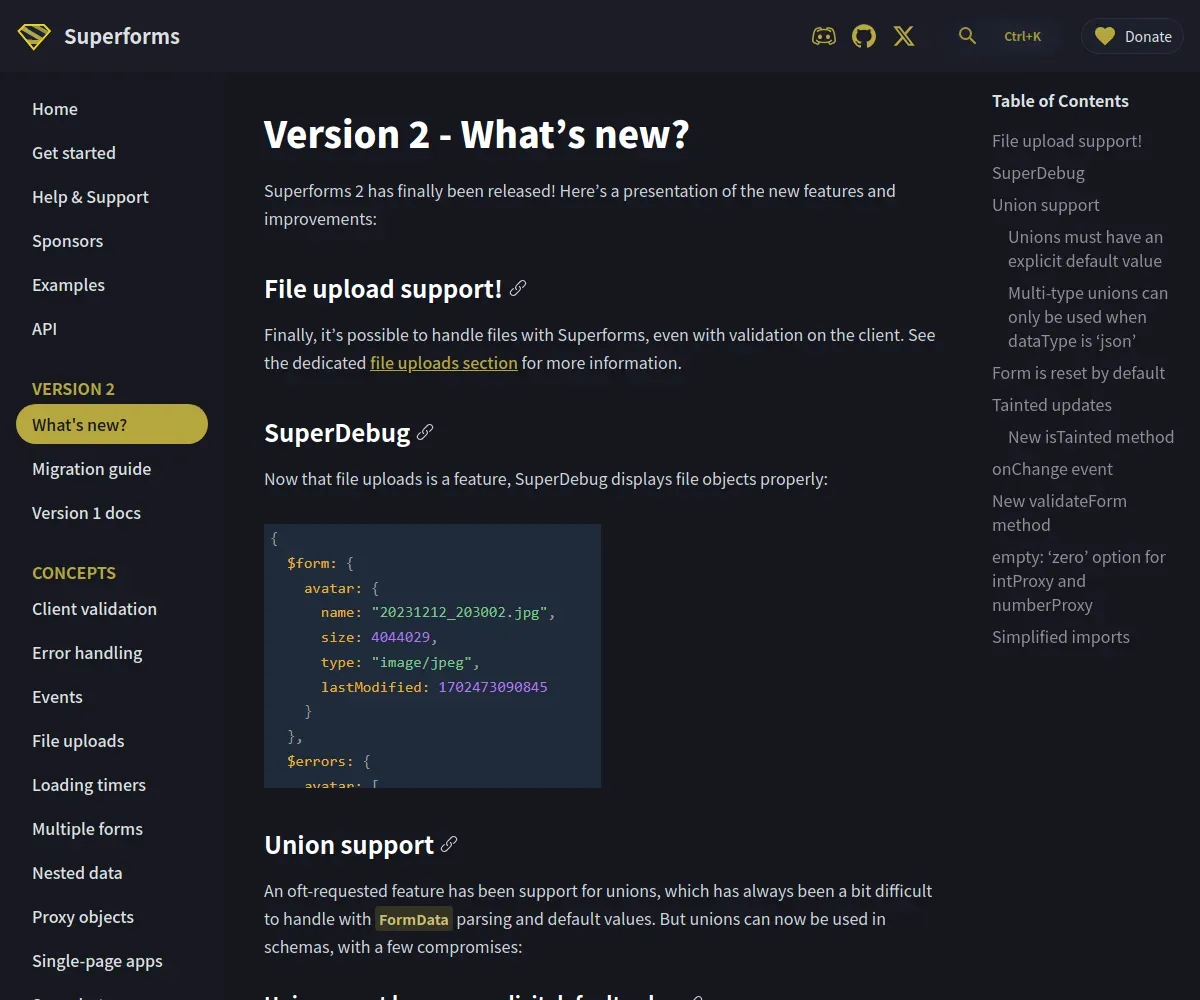Jump to onChange event section
Image resolution: width=1200 pixels, height=1000 pixels.
click(x=1052, y=469)
